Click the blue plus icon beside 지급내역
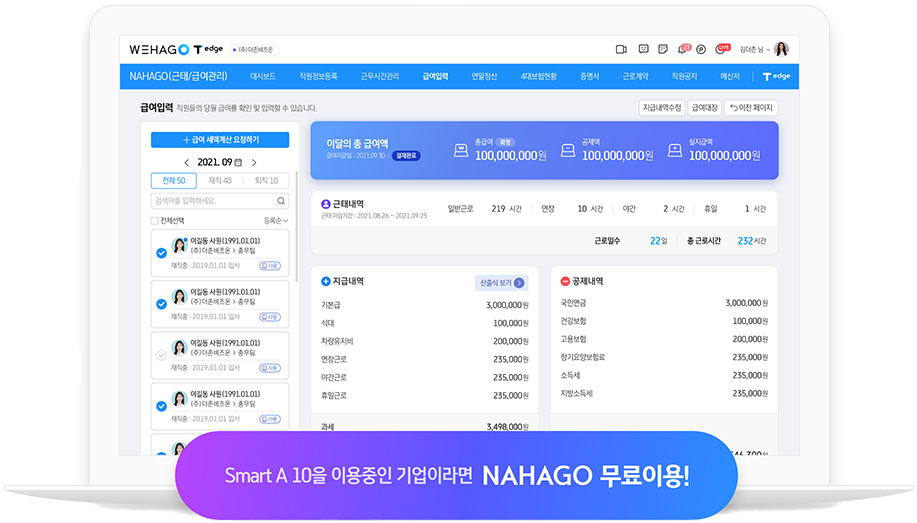This screenshot has width=917, height=523. [x=326, y=281]
